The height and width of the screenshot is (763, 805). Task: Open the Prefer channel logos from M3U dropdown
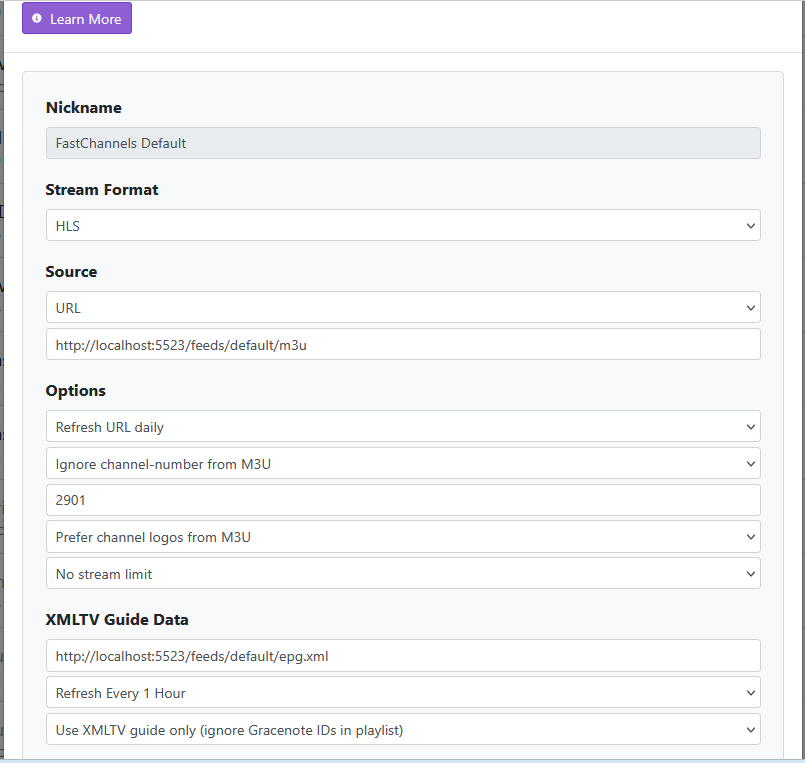pyautogui.click(x=403, y=537)
